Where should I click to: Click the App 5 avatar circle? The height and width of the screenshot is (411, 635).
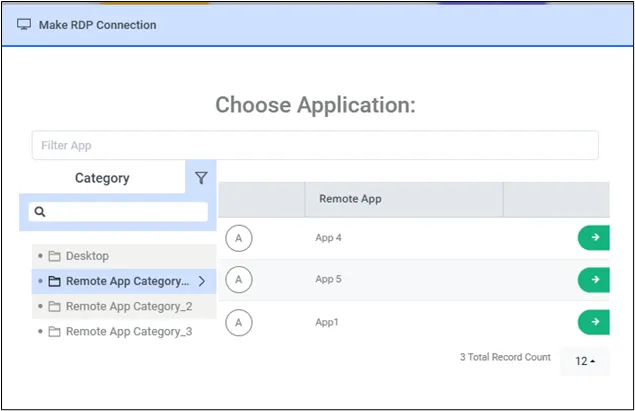239,279
